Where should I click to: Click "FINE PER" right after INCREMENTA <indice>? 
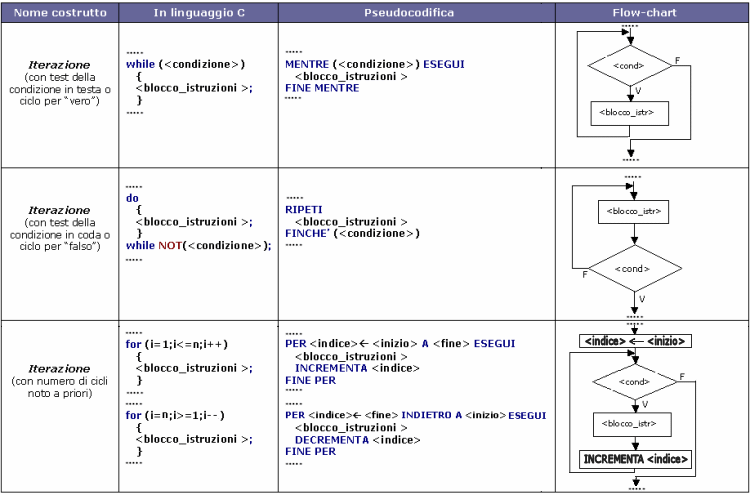click(311, 380)
